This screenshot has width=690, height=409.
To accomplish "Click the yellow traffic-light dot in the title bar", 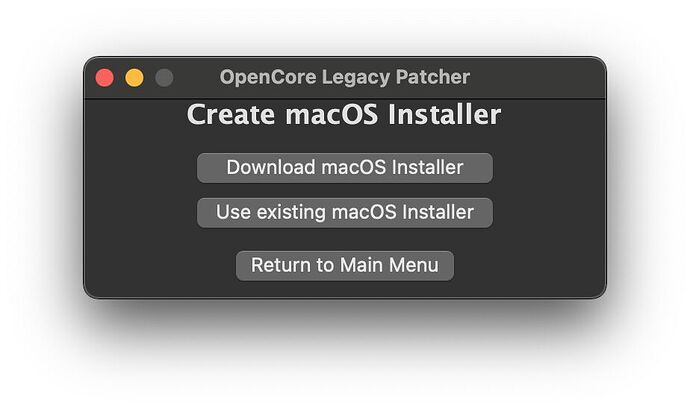I will (134, 78).
